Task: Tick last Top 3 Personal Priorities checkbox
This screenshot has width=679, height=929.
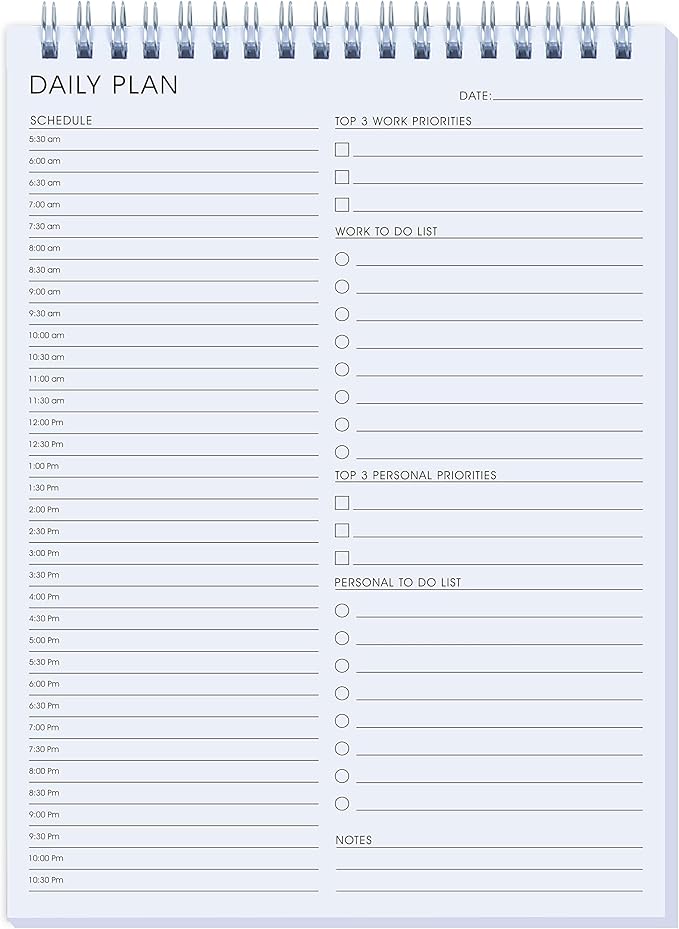Action: [x=342, y=558]
